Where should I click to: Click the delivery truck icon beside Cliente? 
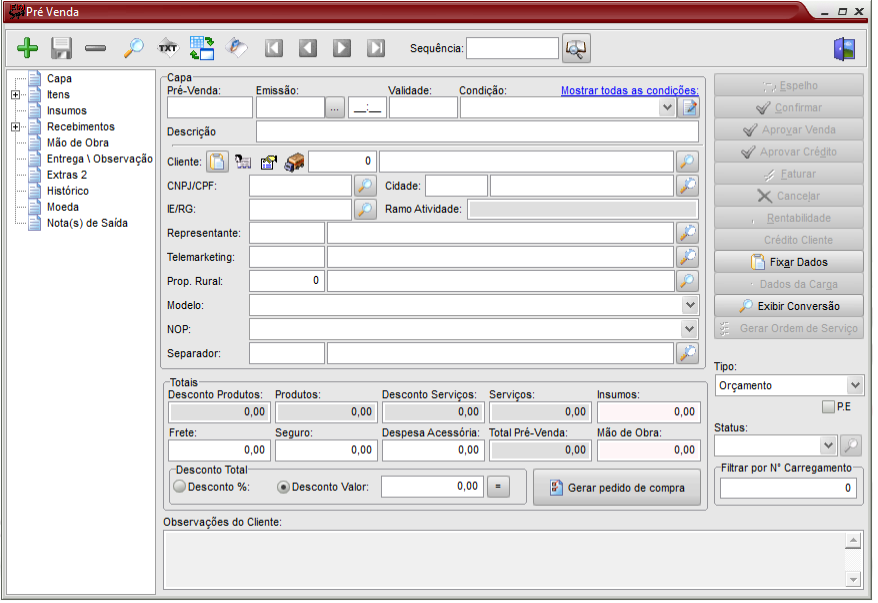pos(294,161)
